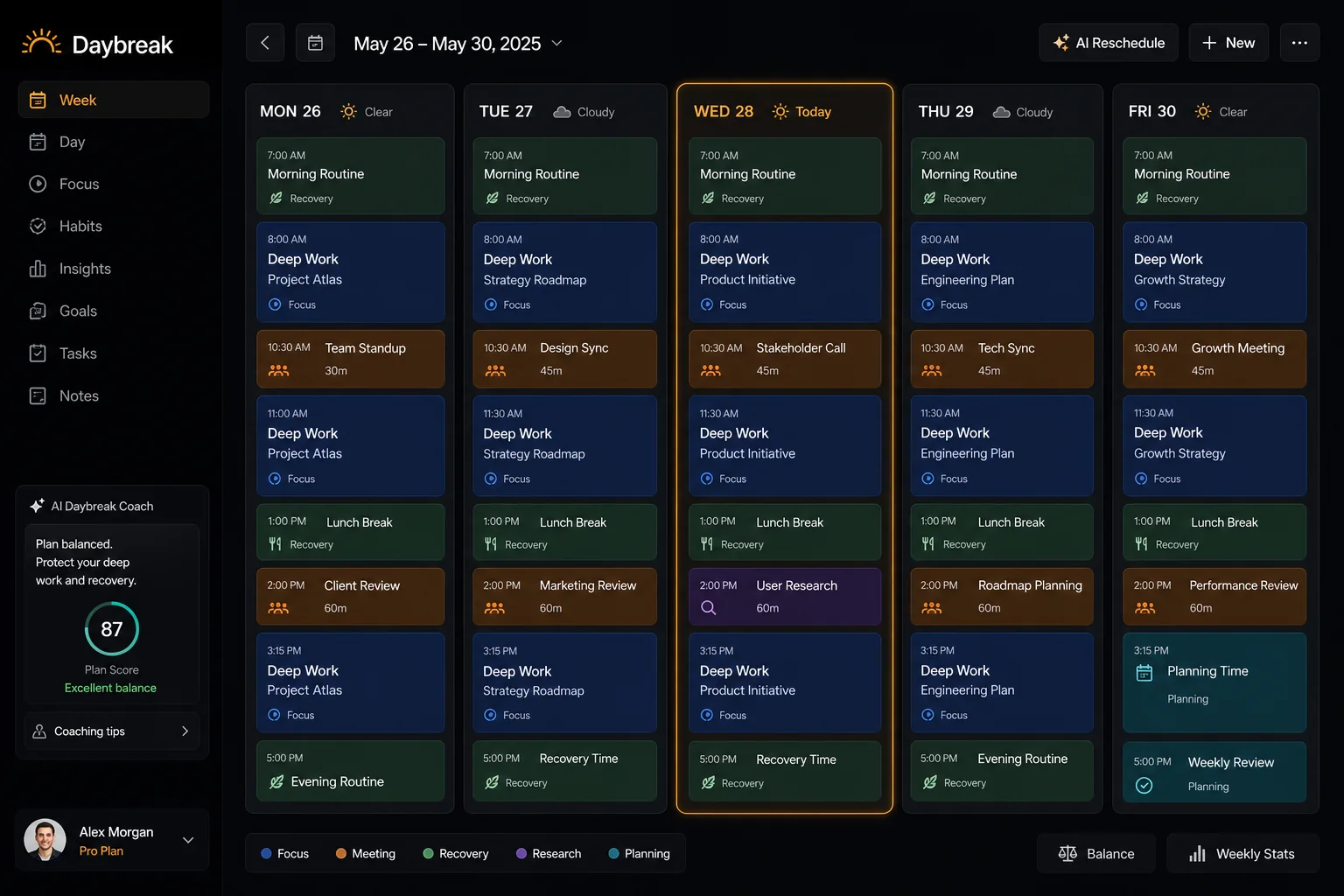The width and height of the screenshot is (1344, 896).
Task: Open the Week view in sidebar
Action: click(x=114, y=100)
